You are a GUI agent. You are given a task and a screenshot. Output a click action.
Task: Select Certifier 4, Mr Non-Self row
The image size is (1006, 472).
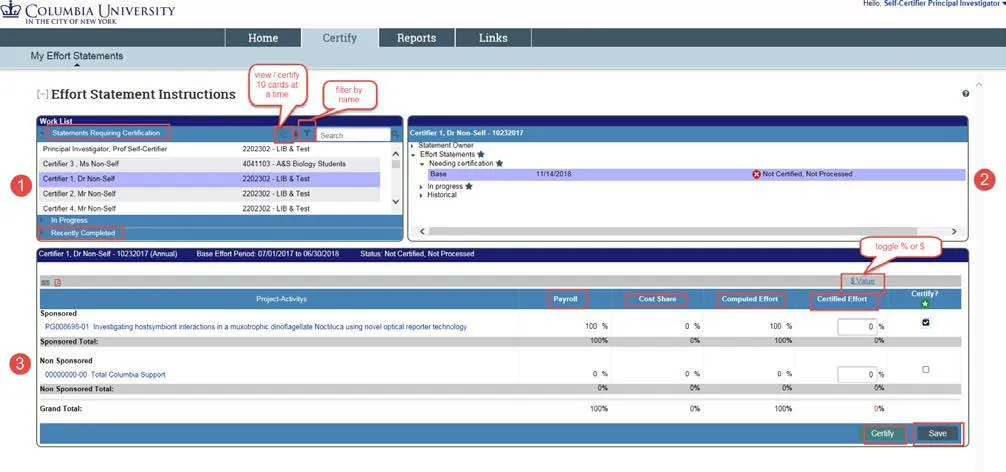pyautogui.click(x=209, y=208)
